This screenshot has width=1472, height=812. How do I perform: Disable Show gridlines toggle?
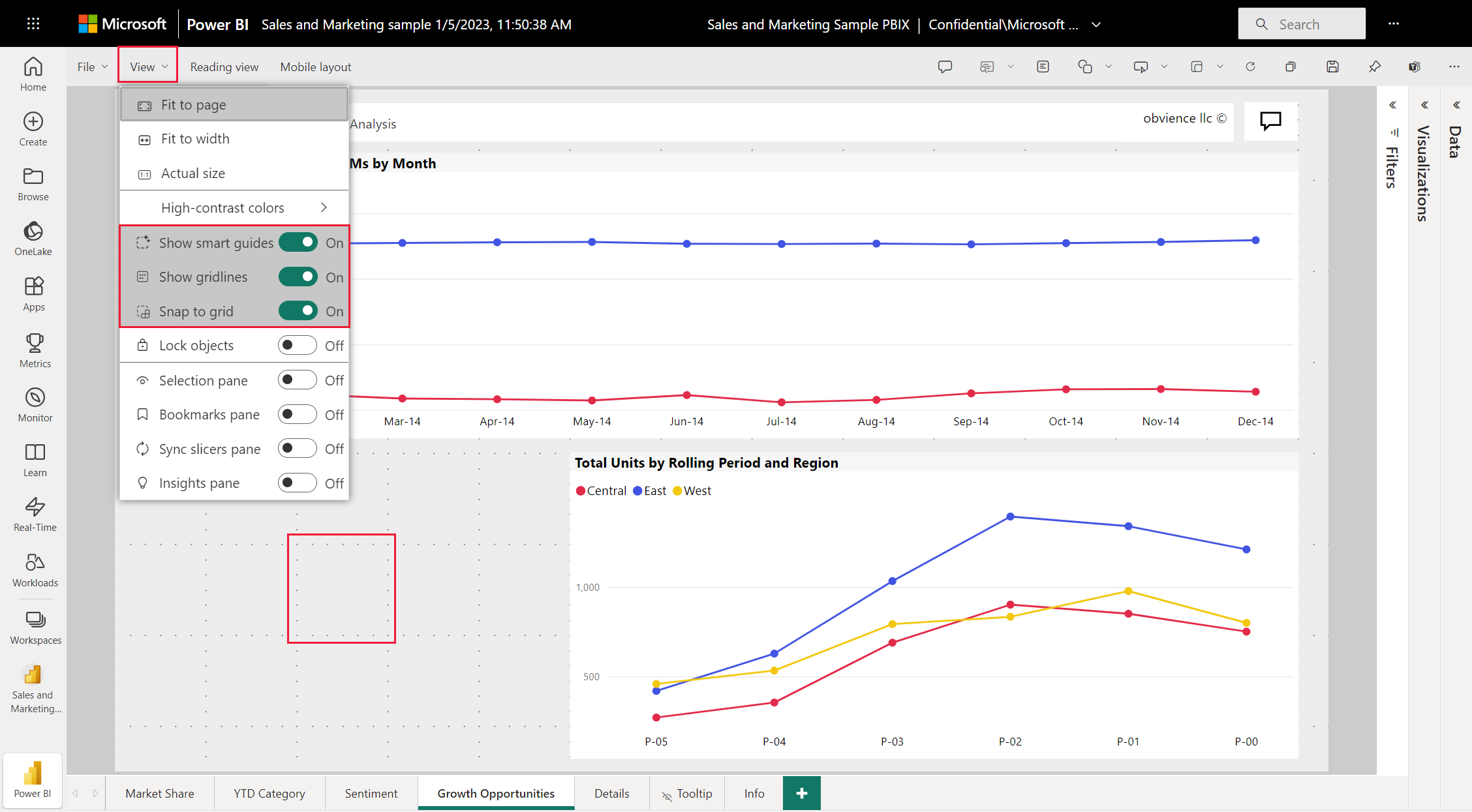tap(299, 277)
